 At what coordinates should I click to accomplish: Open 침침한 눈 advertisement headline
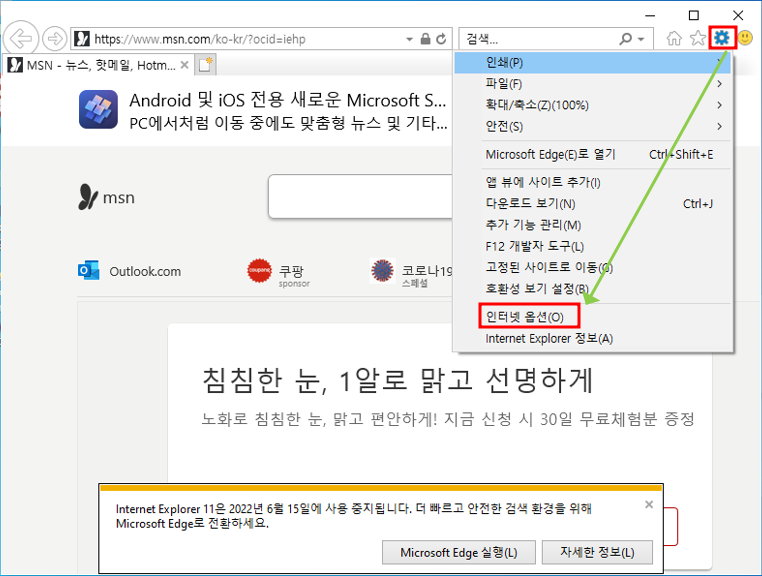click(x=398, y=380)
